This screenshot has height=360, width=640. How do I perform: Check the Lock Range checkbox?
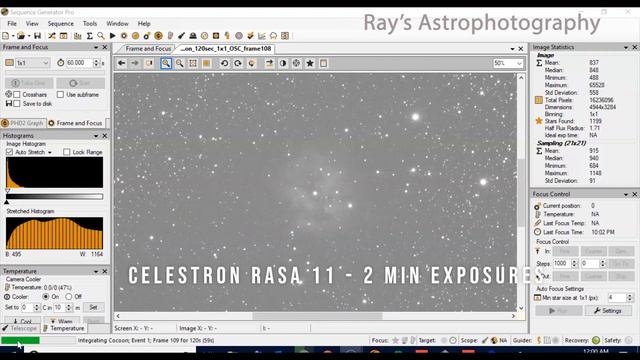tap(67, 152)
